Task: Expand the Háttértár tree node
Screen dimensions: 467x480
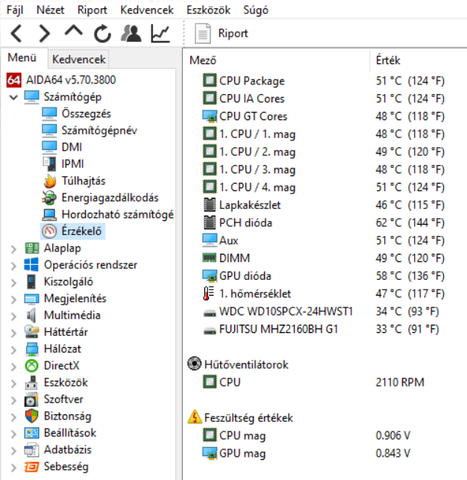Action: point(14,333)
